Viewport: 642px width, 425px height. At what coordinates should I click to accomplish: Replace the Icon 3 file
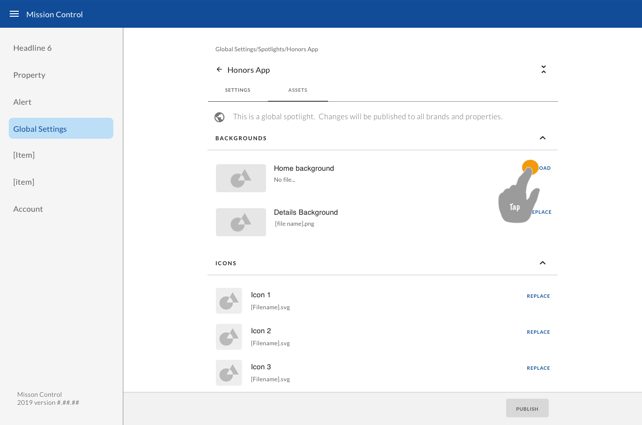point(538,368)
